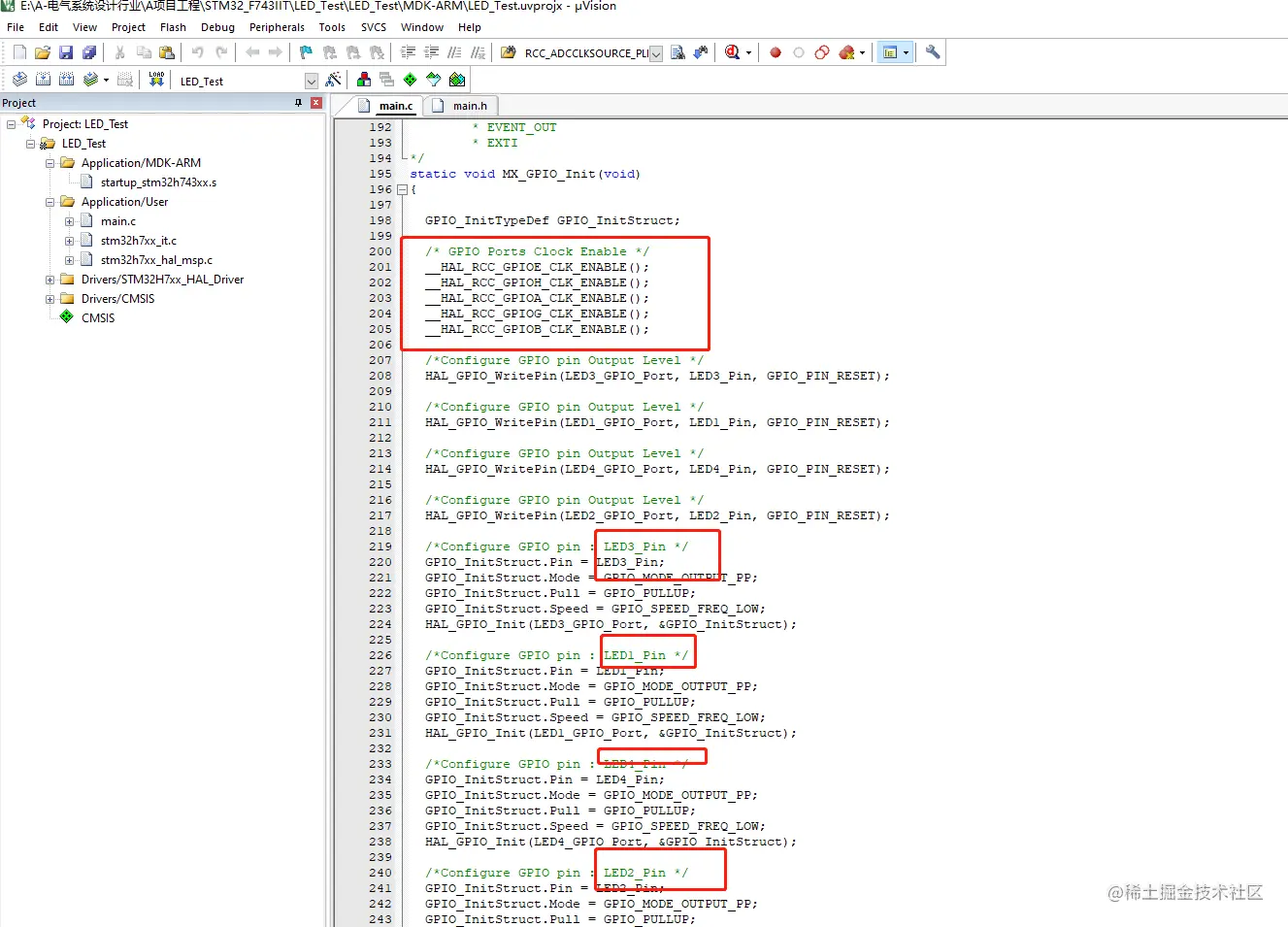Paste from clipboard icon
1288x927 pixels.
(x=167, y=52)
